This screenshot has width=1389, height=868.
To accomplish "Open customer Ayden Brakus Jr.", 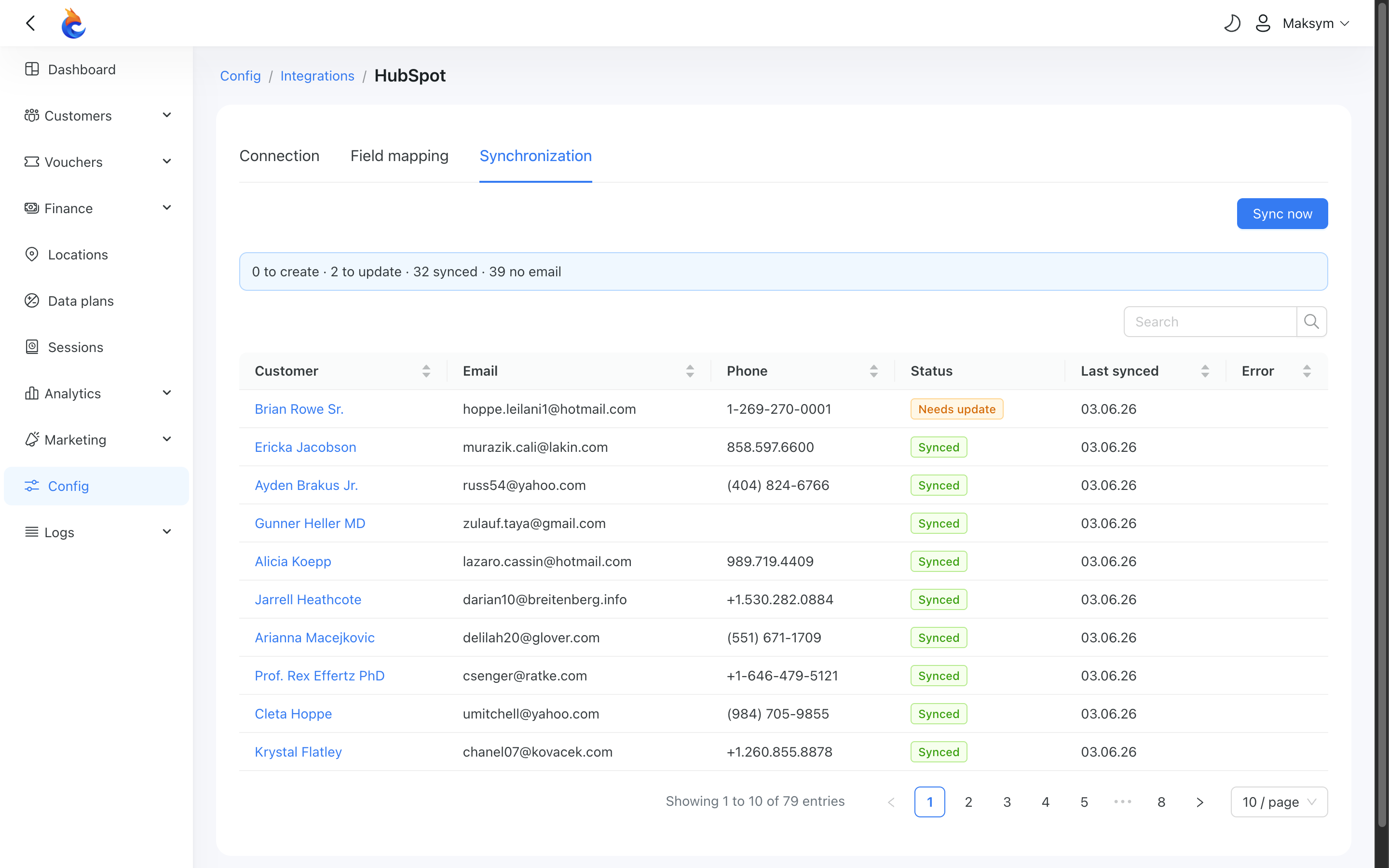I will click(x=307, y=485).
